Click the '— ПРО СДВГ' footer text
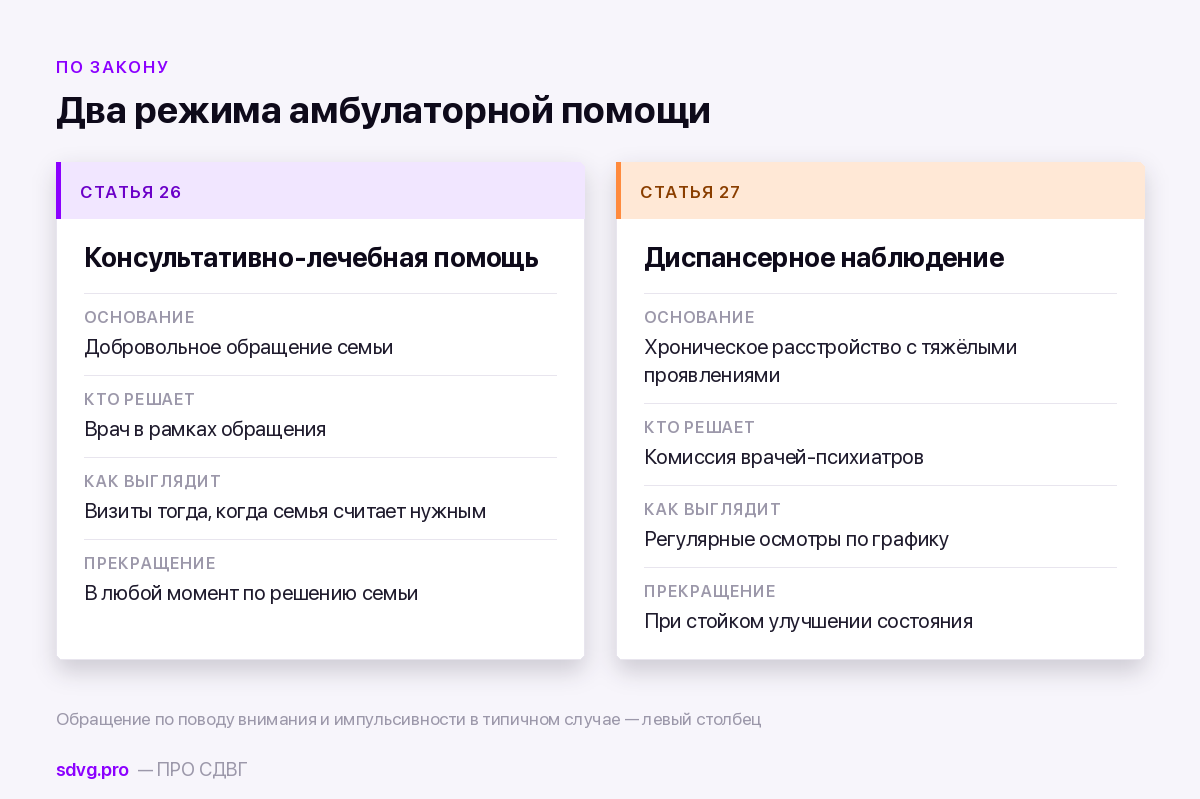Screen dimensions: 1200x799 (192, 770)
